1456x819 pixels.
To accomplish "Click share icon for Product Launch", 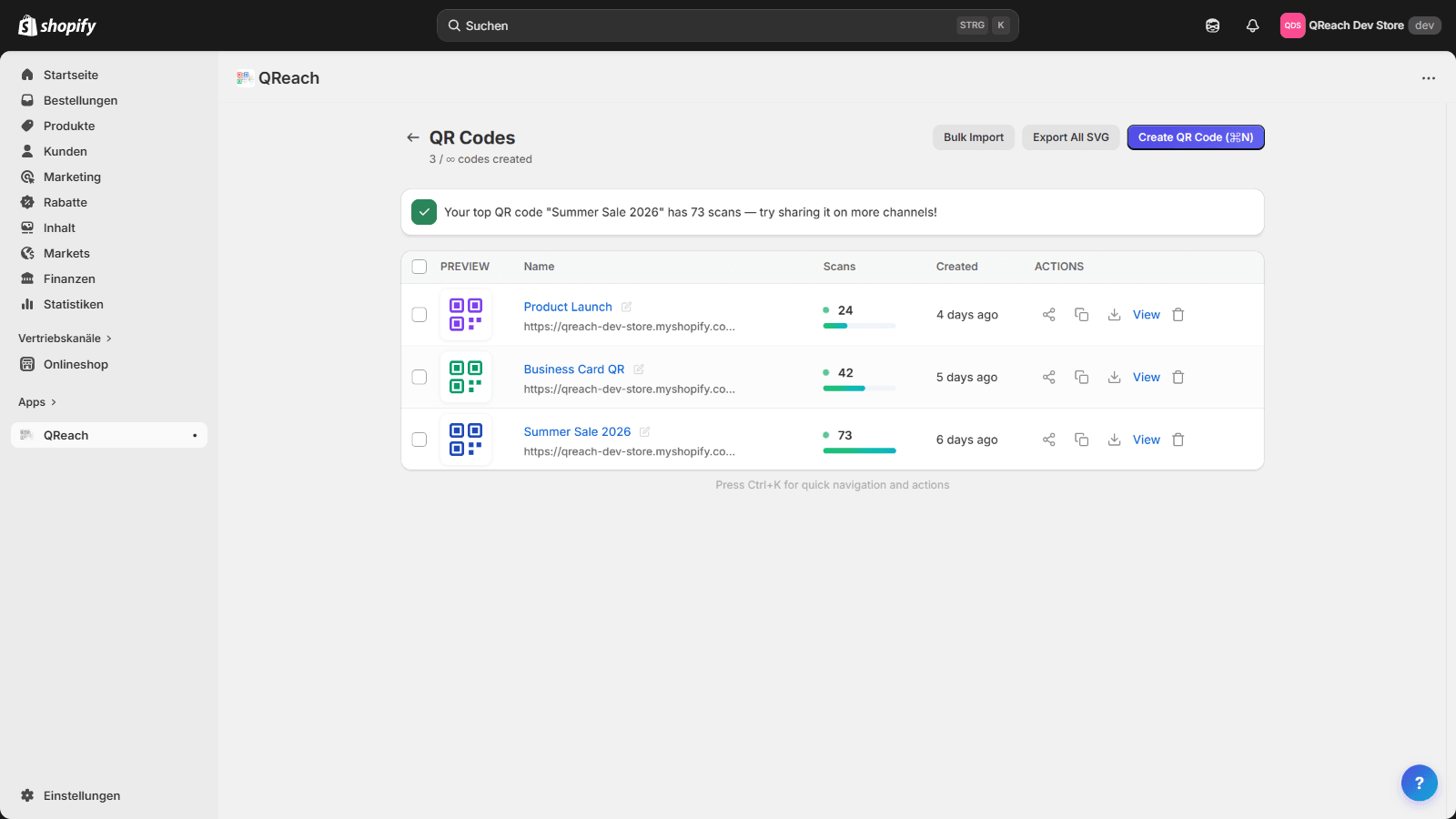I will point(1048,315).
